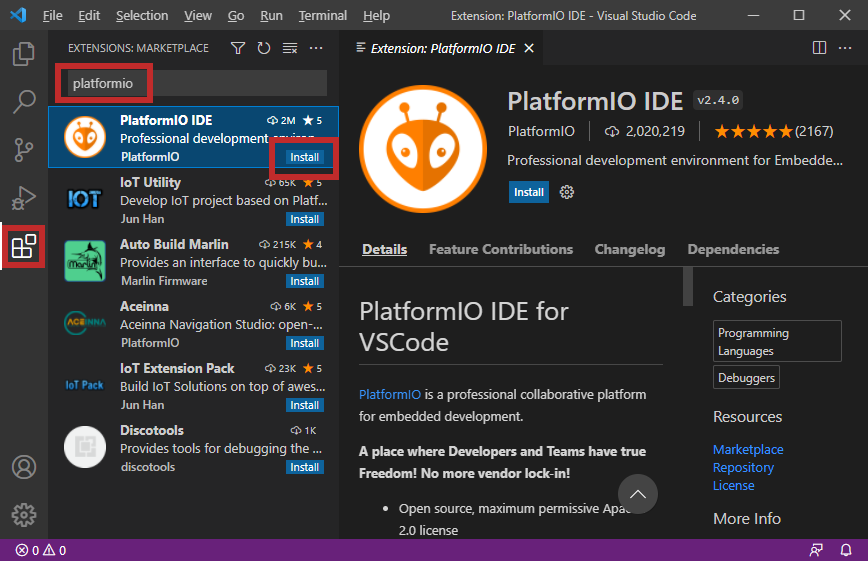The image size is (868, 561).
Task: Open the Go menu
Action: click(x=236, y=16)
